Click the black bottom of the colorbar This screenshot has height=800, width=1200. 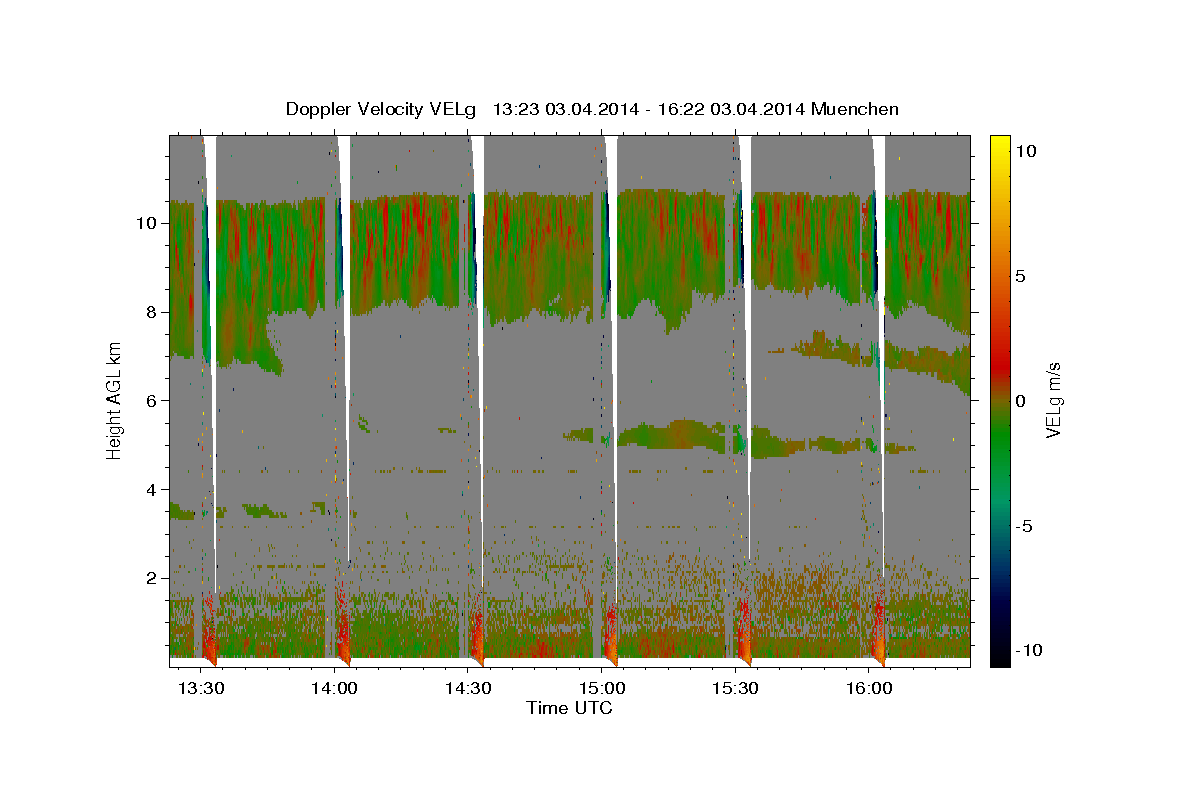point(1000,655)
